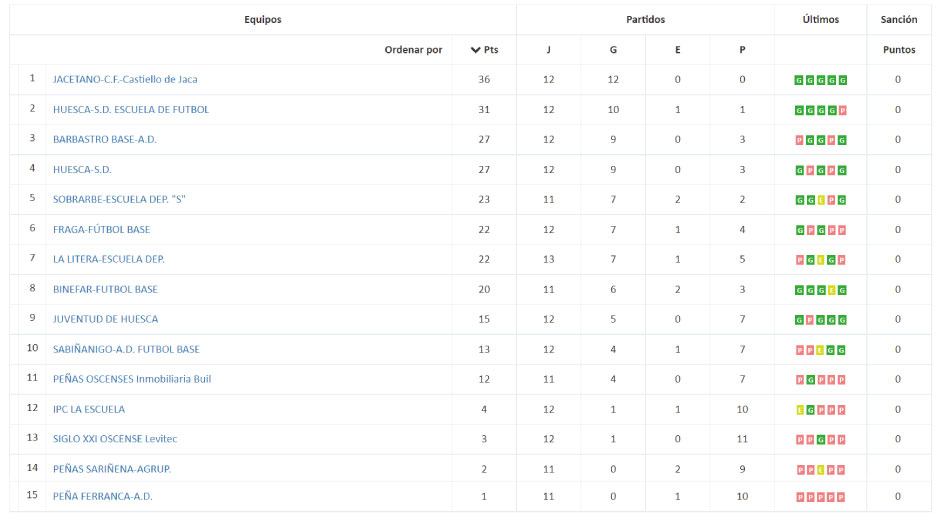This screenshot has width=937, height=515.
Task: Click the yellow E result icon in SOBRARBE row
Action: coord(821,200)
